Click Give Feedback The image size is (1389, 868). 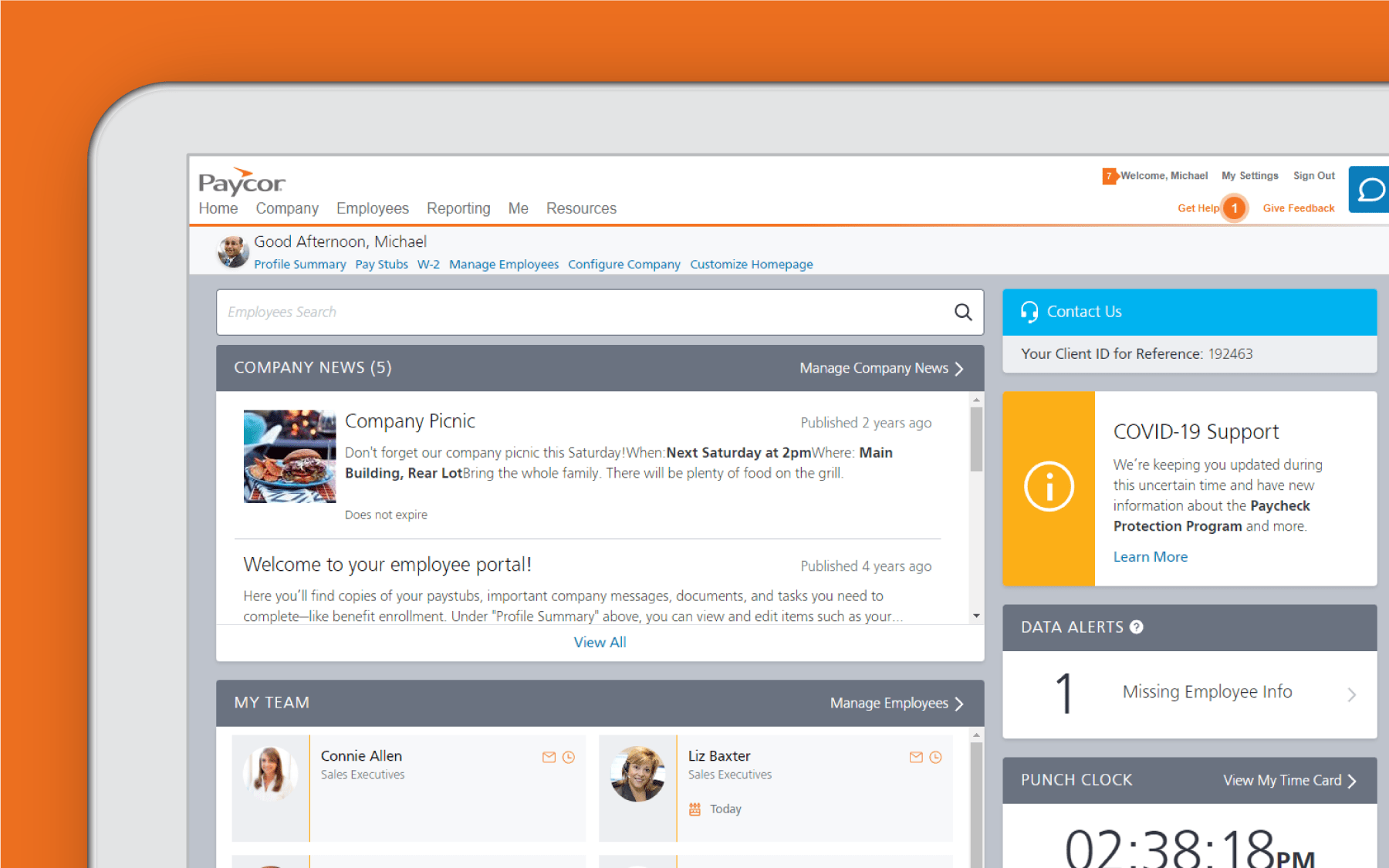coord(1299,208)
